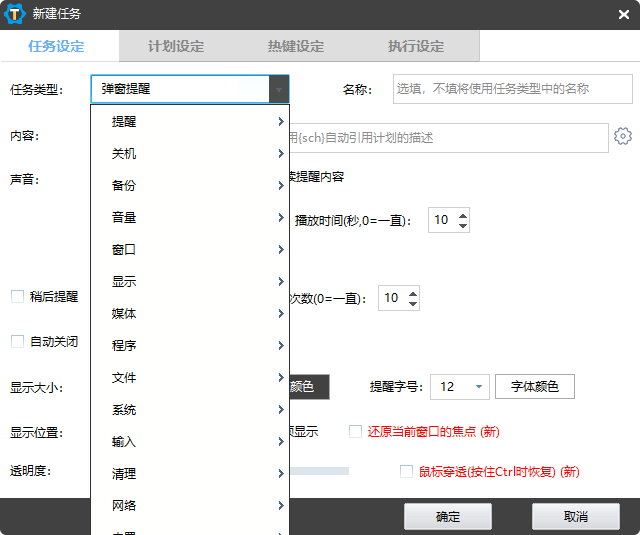
Task: Enable 鼠标穿透 checkbox
Action: coord(406,471)
